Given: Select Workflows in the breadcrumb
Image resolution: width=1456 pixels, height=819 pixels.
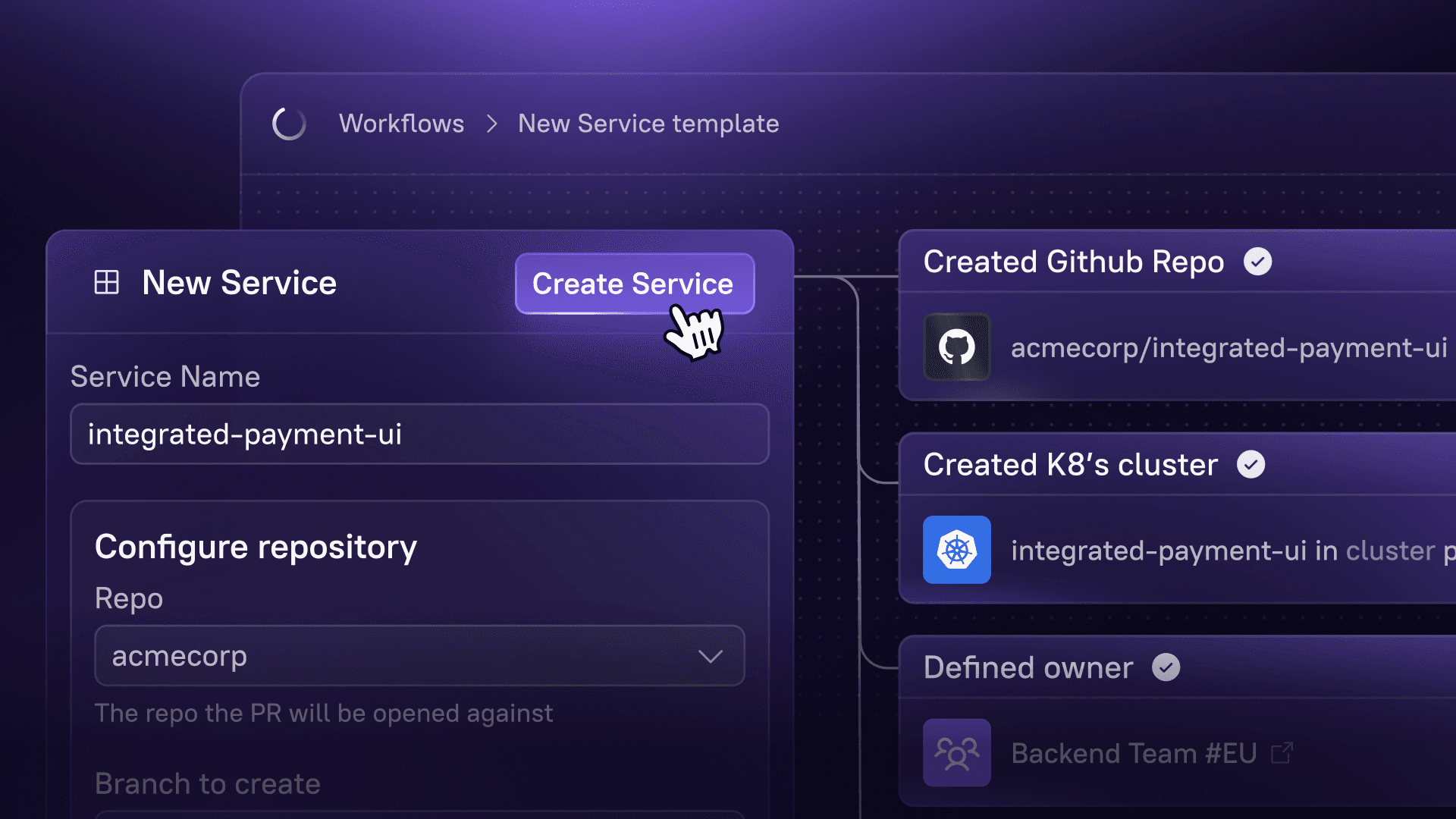Looking at the screenshot, I should coord(403,124).
